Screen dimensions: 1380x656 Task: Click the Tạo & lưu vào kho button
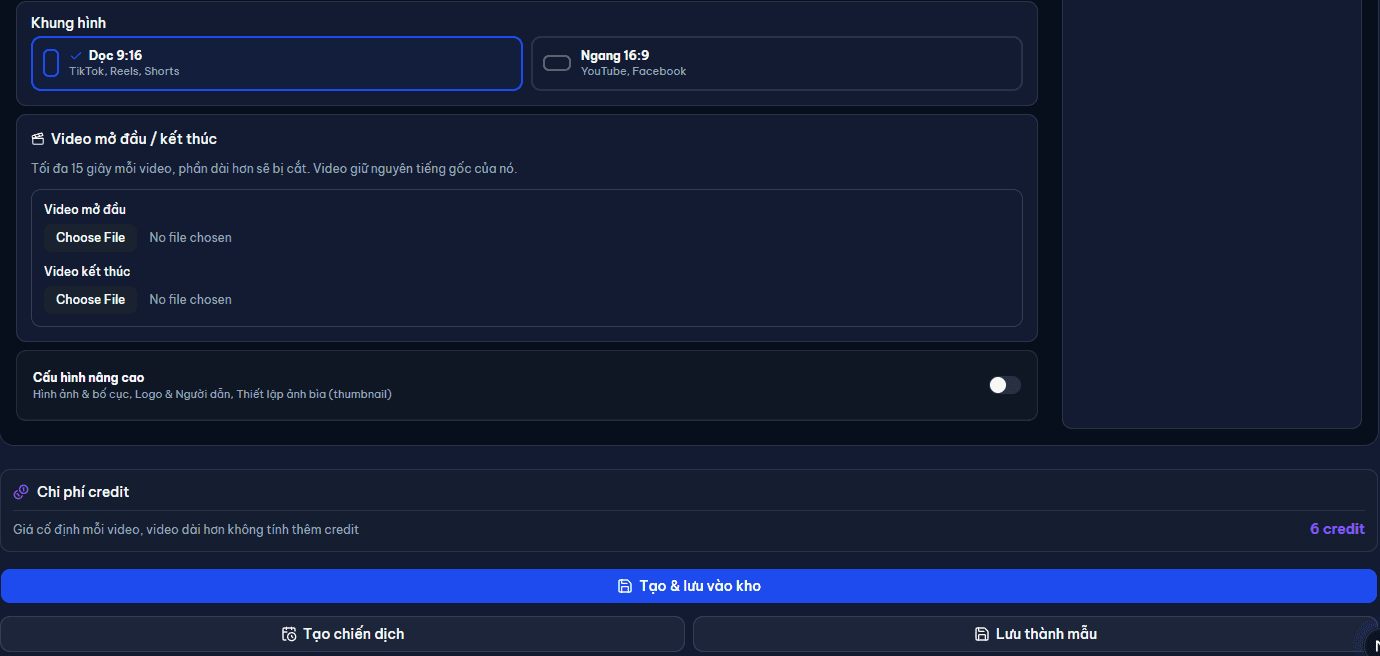[x=689, y=586]
